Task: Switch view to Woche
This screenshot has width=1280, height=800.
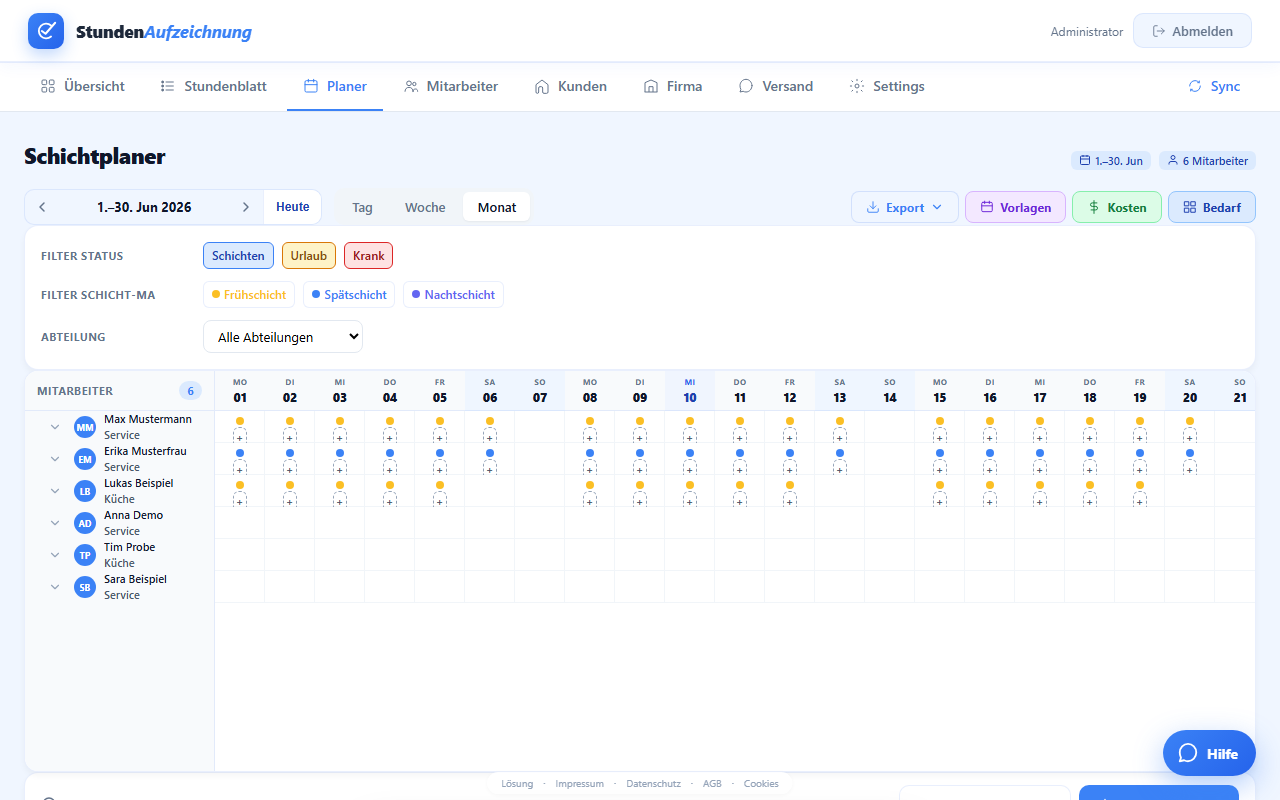Action: click(425, 207)
